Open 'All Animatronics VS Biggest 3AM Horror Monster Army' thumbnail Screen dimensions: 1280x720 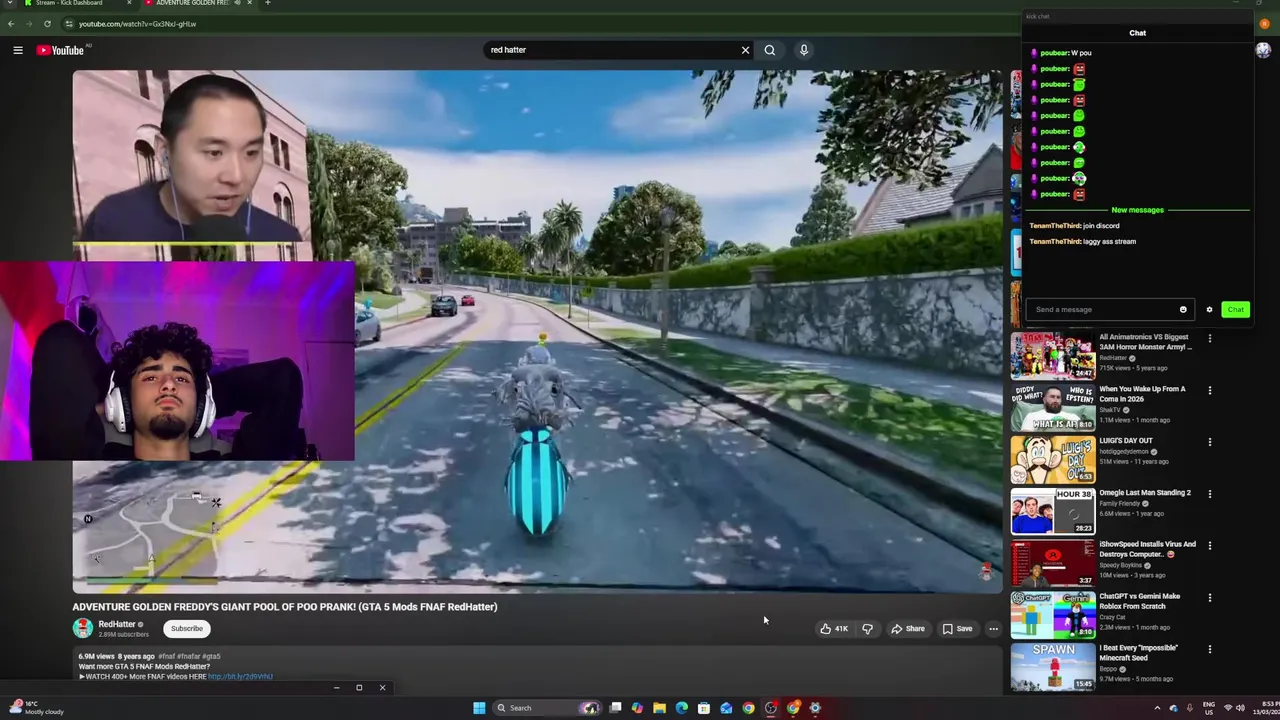(x=1052, y=355)
